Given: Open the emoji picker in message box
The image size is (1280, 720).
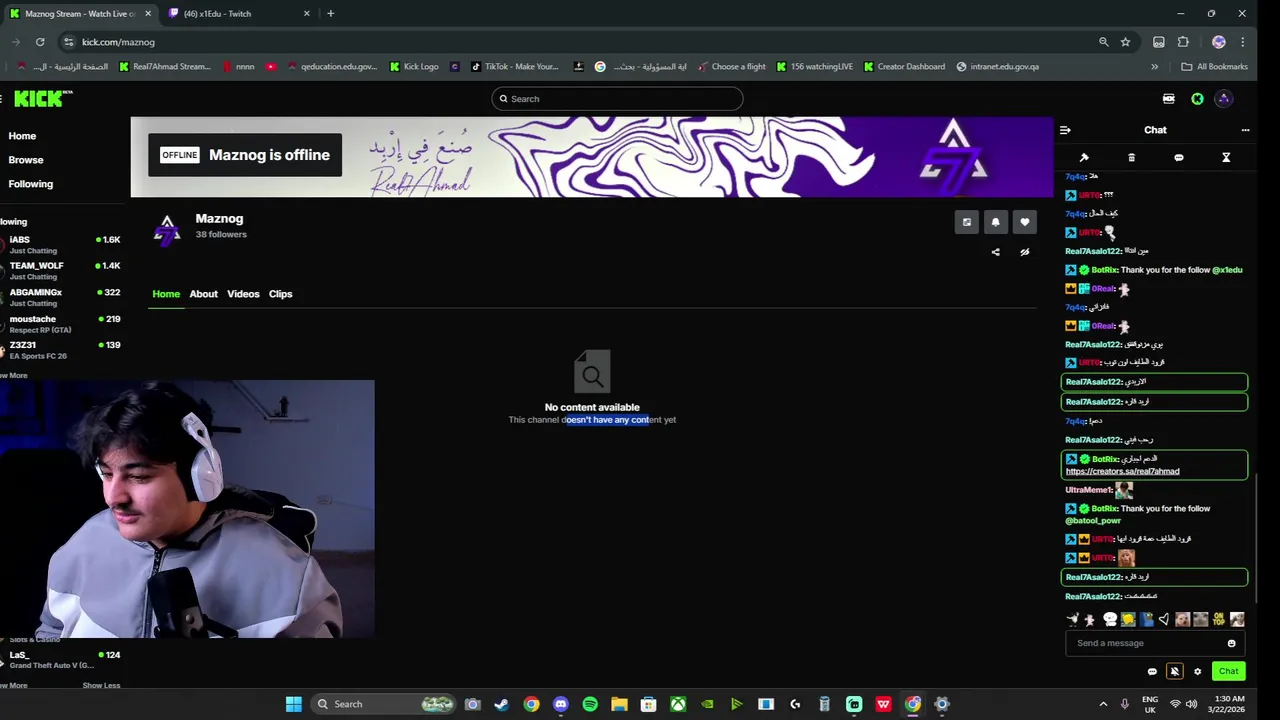Looking at the screenshot, I should pos(1231,643).
